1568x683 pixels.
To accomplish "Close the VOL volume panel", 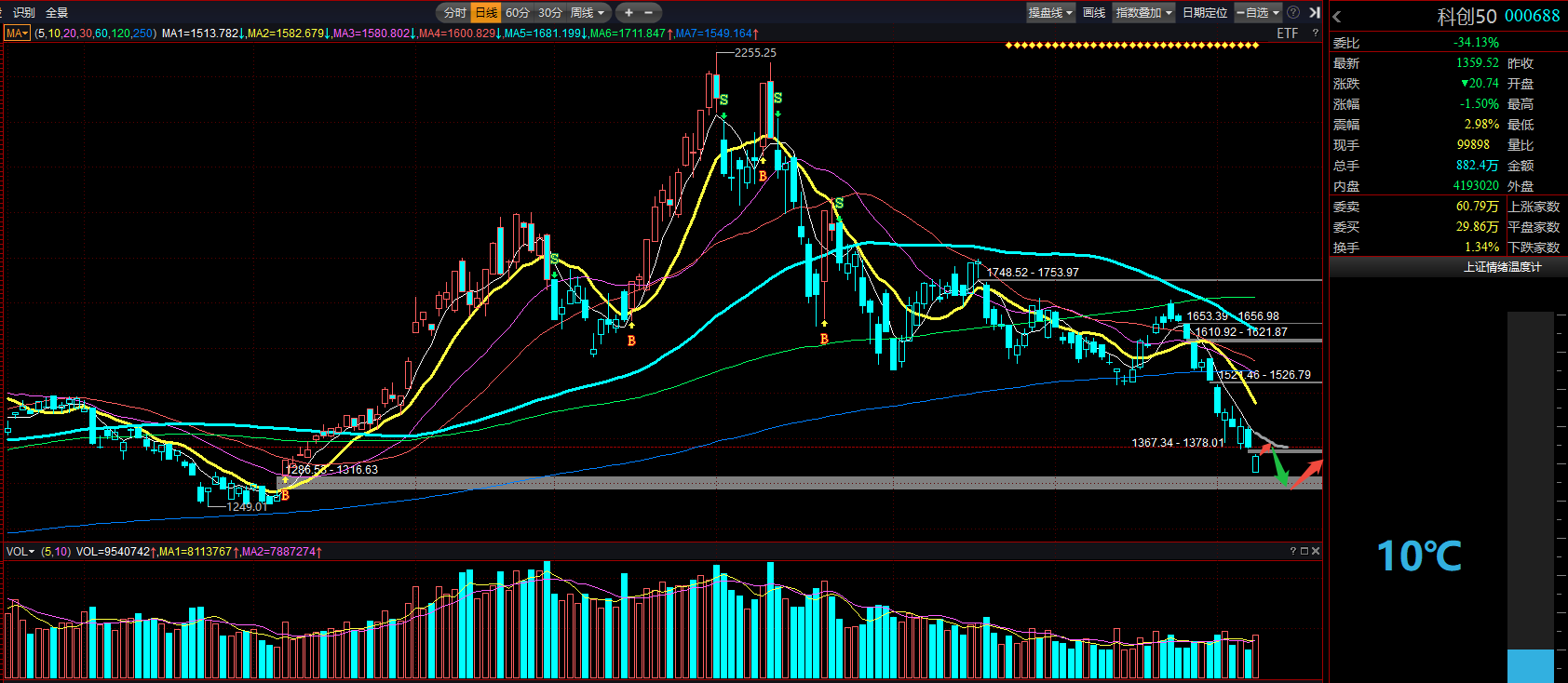I will [1316, 552].
